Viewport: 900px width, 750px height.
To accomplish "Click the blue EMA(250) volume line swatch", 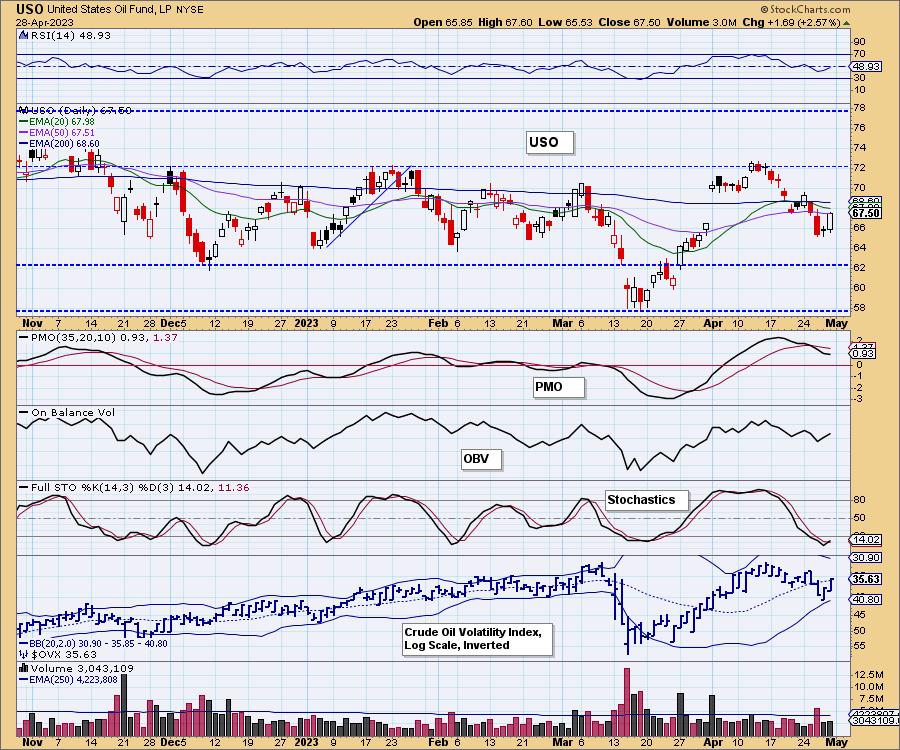I will [x=24, y=679].
